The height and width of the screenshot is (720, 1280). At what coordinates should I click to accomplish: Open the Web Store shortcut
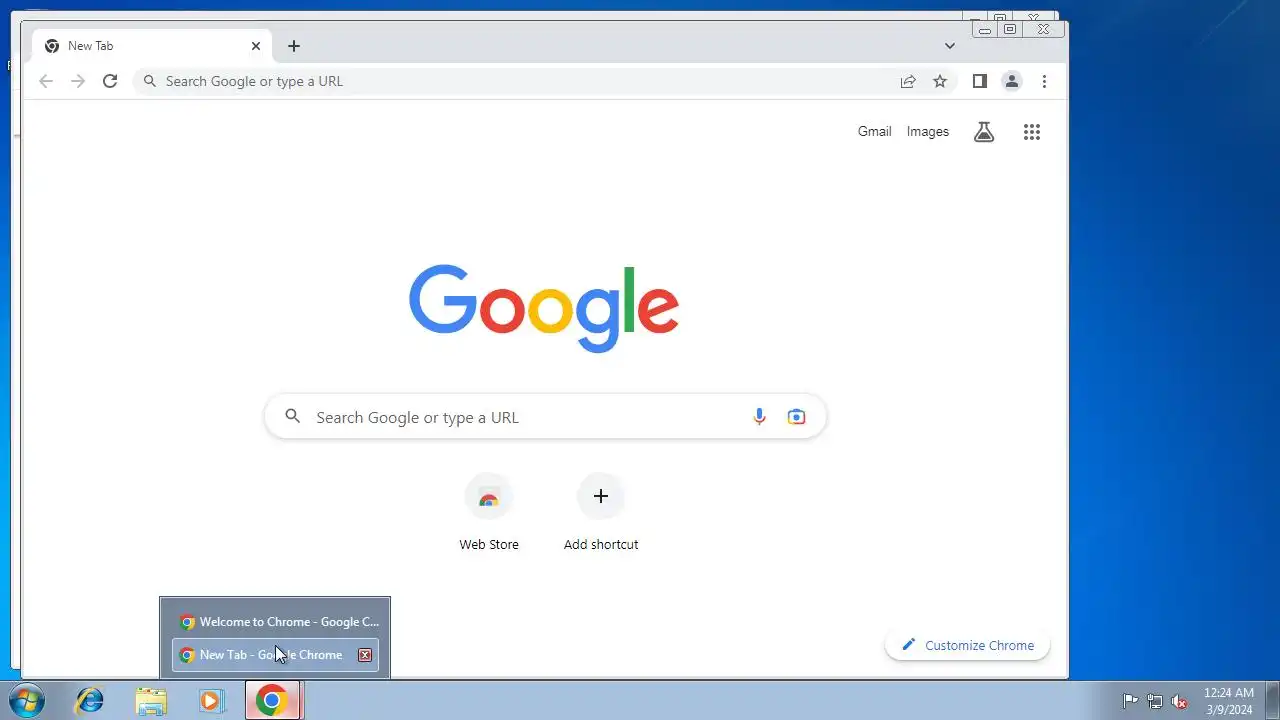point(489,512)
